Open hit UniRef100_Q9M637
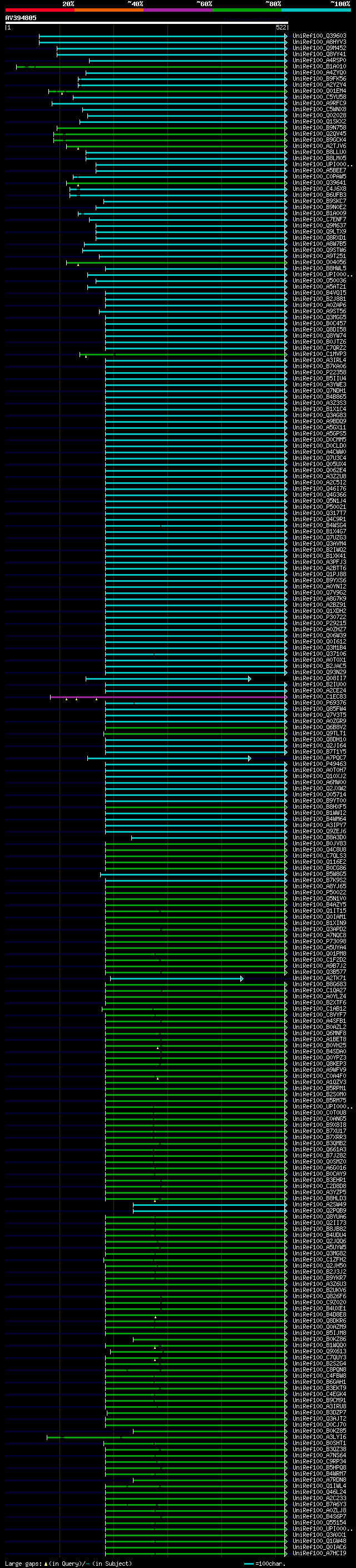 (319, 225)
